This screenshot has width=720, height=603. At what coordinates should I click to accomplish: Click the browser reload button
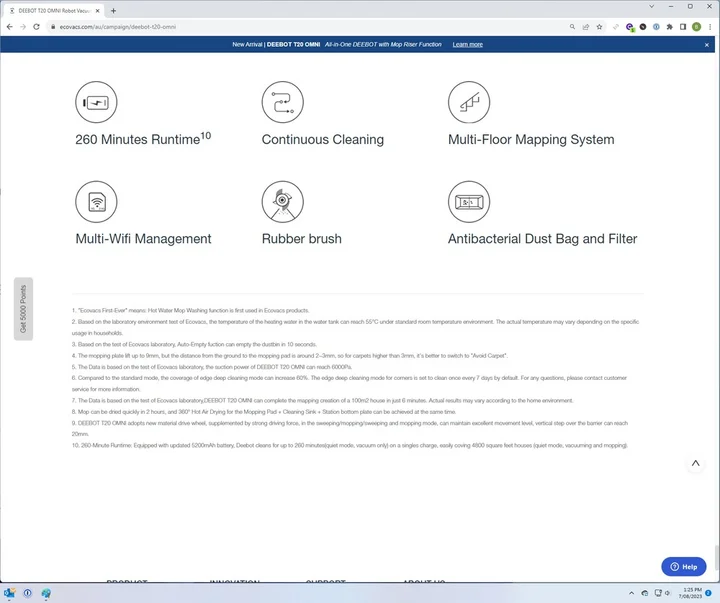[x=37, y=27]
